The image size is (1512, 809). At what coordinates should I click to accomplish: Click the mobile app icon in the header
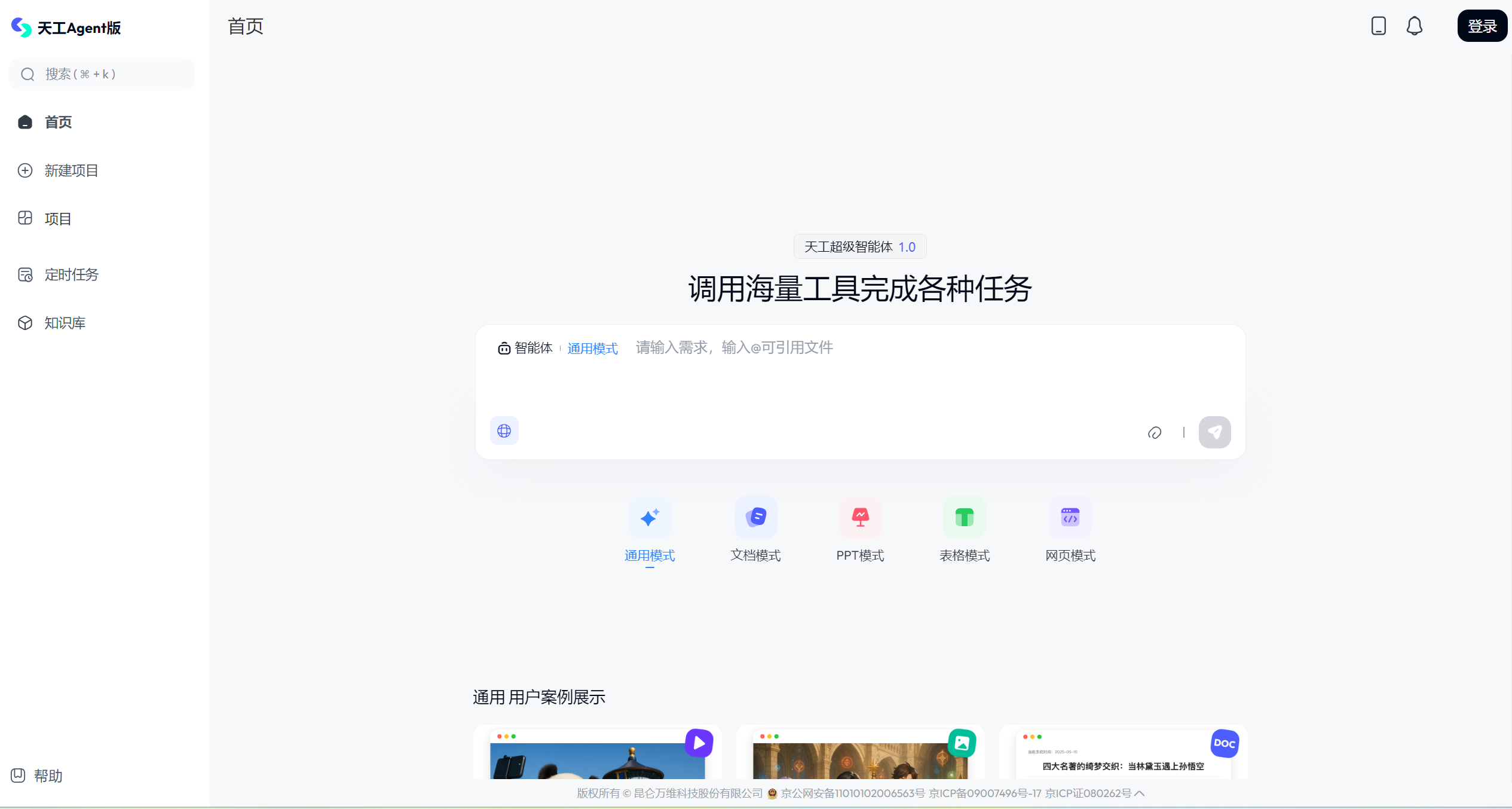pos(1378,26)
